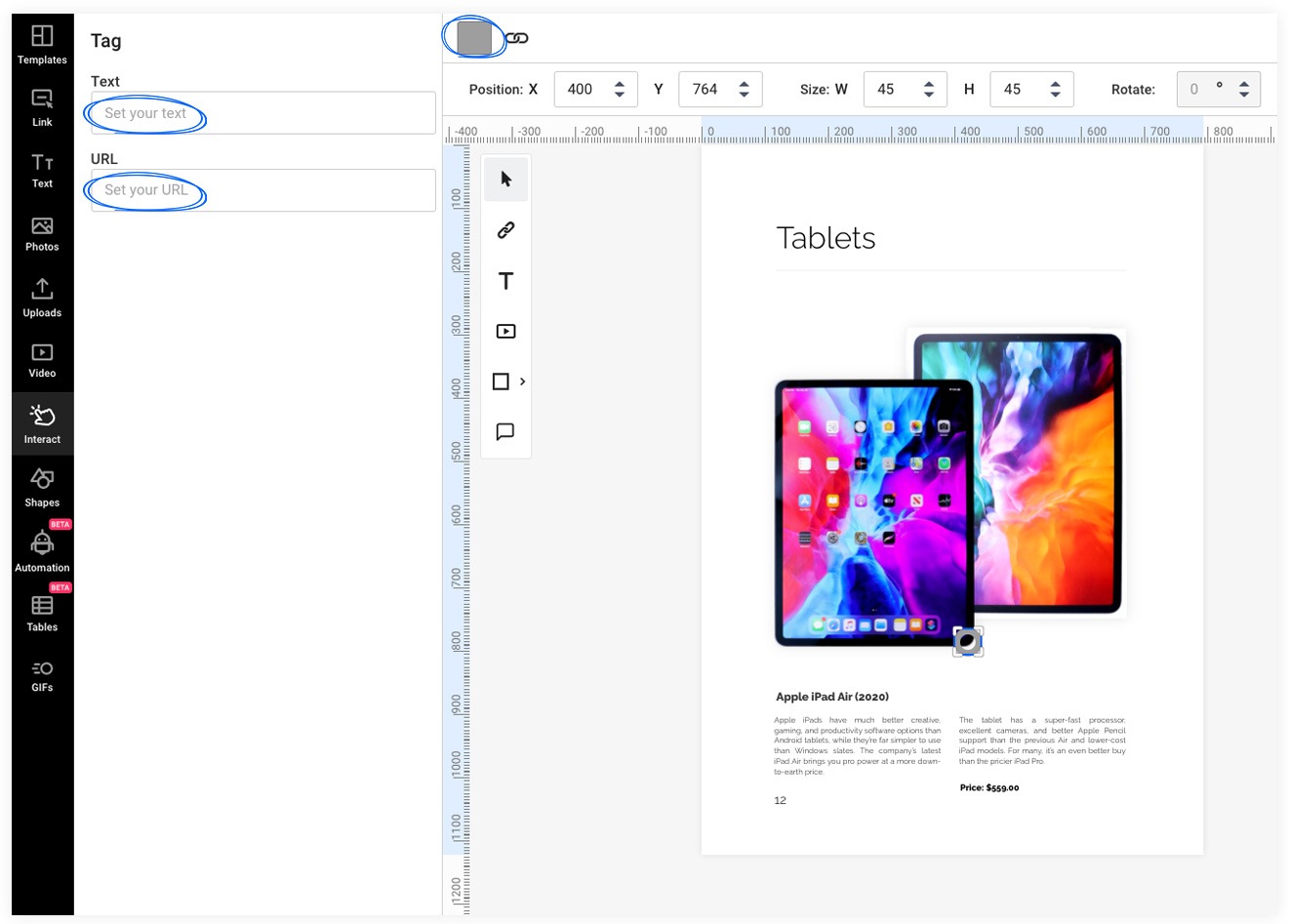1289x924 pixels.
Task: Click the 'Apple iPad Air (2020)' title
Action: 832,697
